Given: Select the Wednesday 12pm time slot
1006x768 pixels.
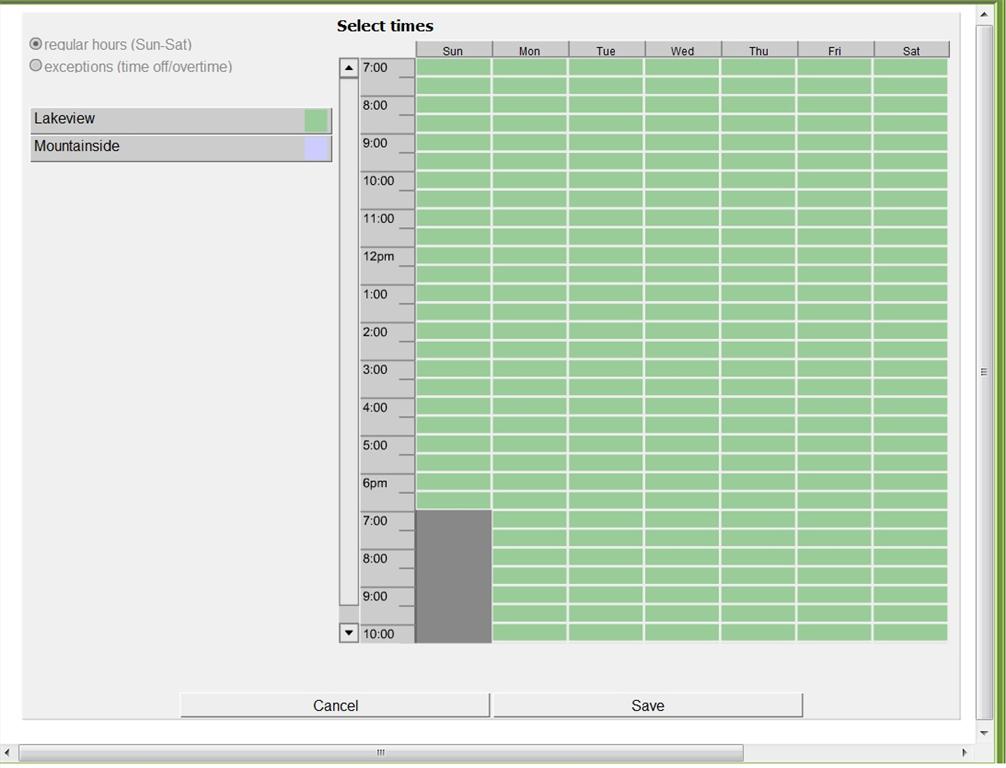Looking at the screenshot, I should click(683, 256).
